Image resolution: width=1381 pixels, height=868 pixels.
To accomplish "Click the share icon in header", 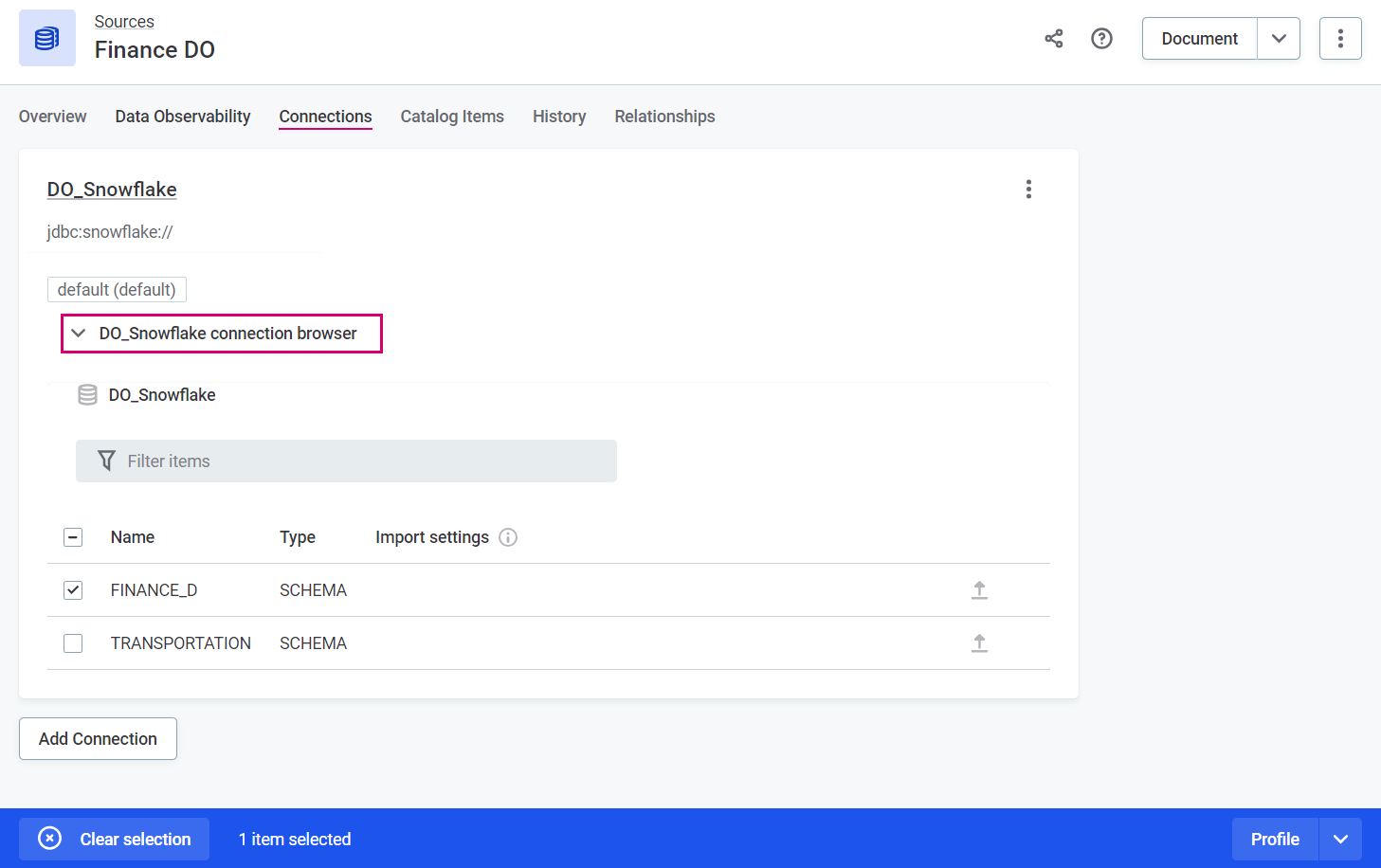I will 1053,39.
